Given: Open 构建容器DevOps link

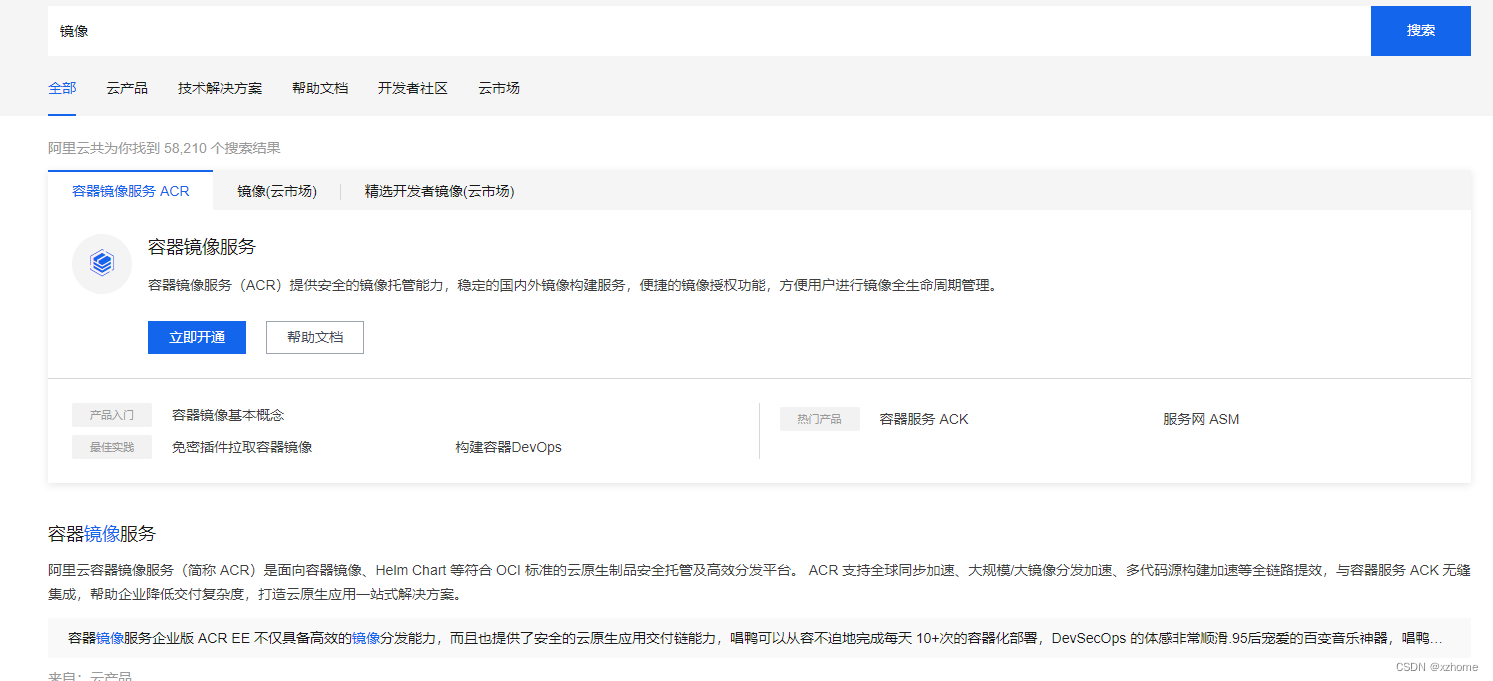Looking at the screenshot, I should [x=508, y=447].
